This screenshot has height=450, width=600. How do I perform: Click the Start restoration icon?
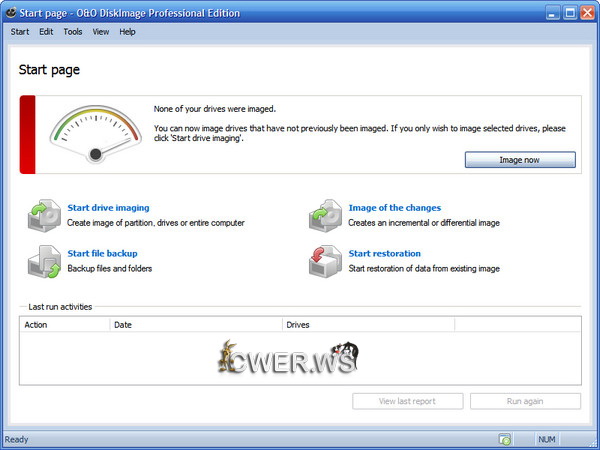point(325,260)
